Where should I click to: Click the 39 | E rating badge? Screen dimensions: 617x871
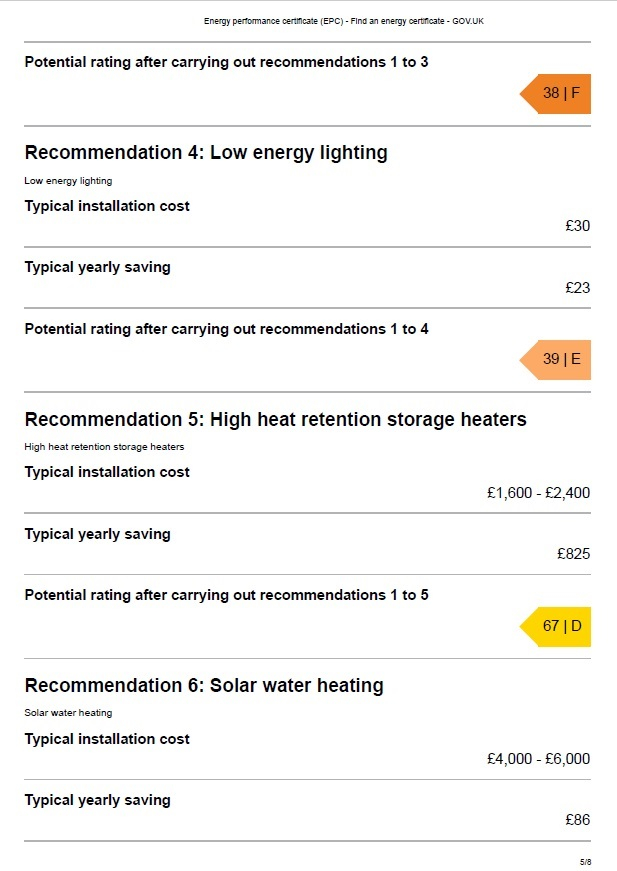[555, 359]
